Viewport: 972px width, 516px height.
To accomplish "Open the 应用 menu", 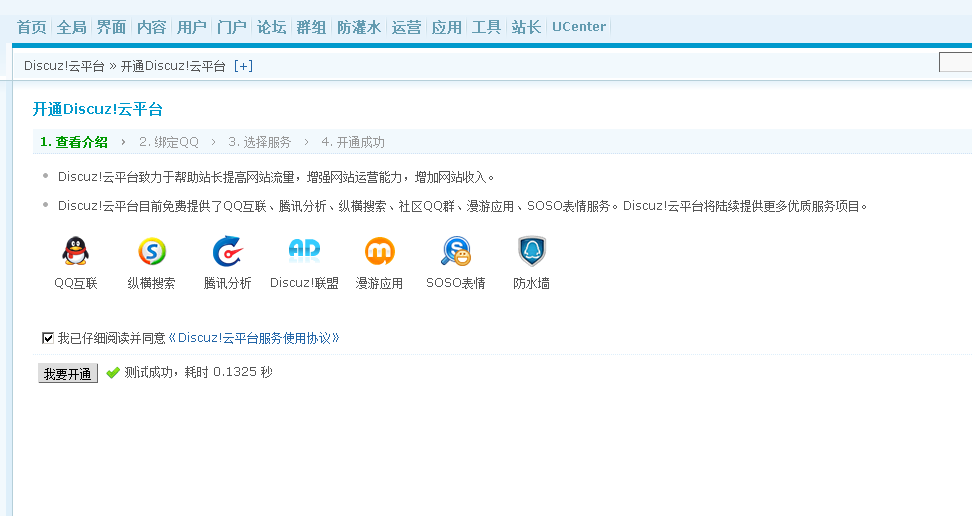I will tap(447, 27).
